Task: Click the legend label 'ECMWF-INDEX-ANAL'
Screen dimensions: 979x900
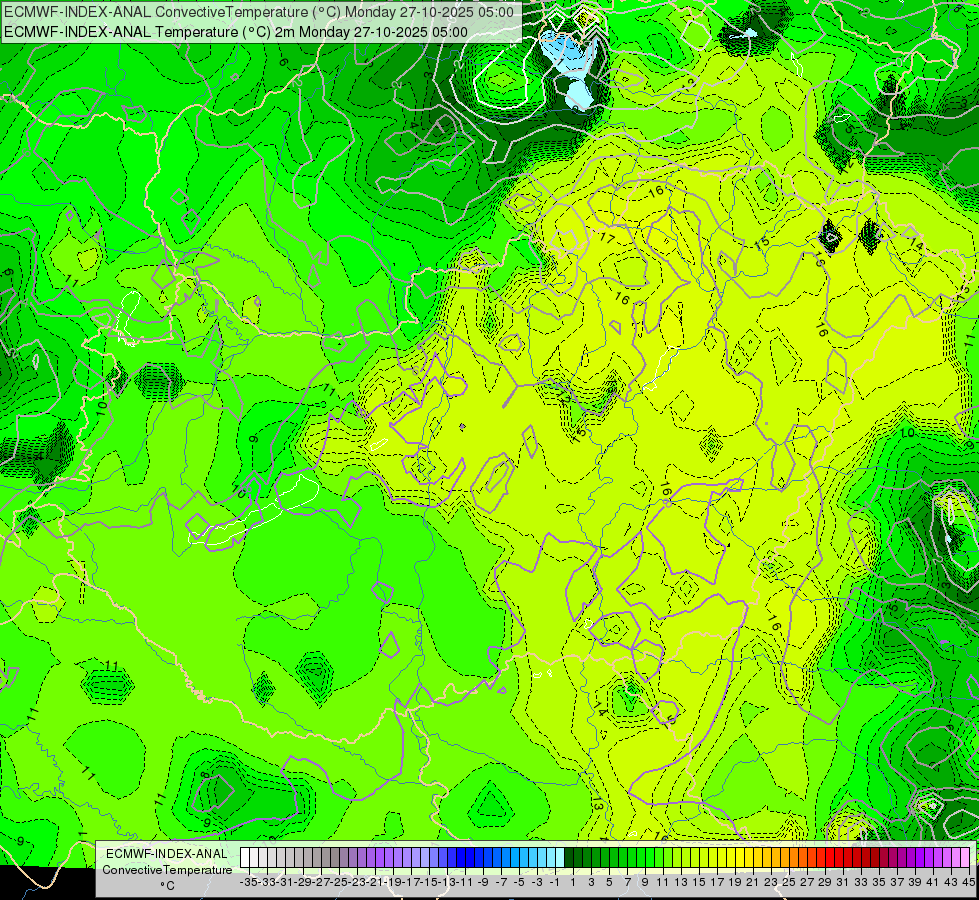Action: (x=167, y=854)
